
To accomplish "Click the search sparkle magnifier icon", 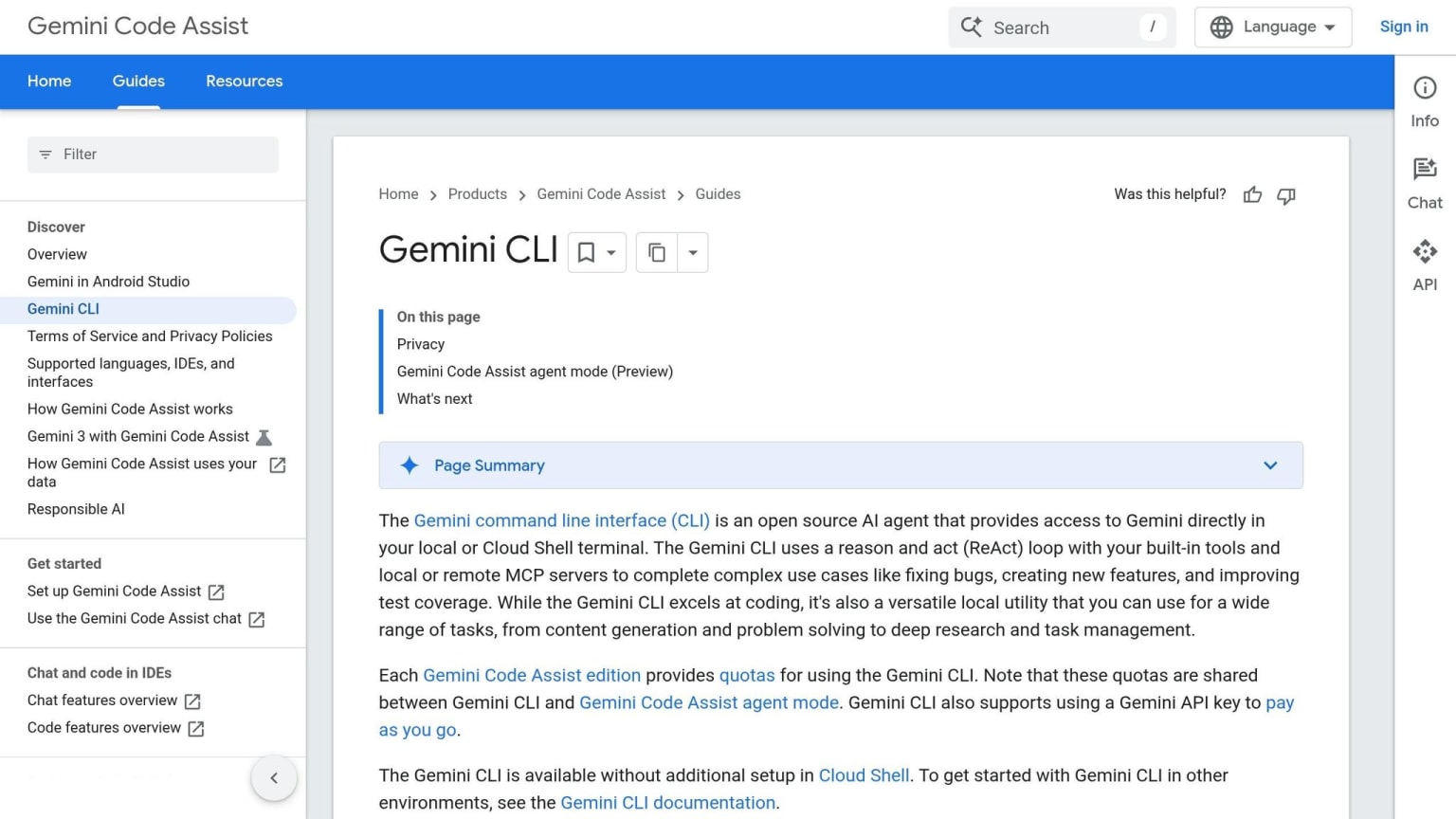I will point(972,27).
